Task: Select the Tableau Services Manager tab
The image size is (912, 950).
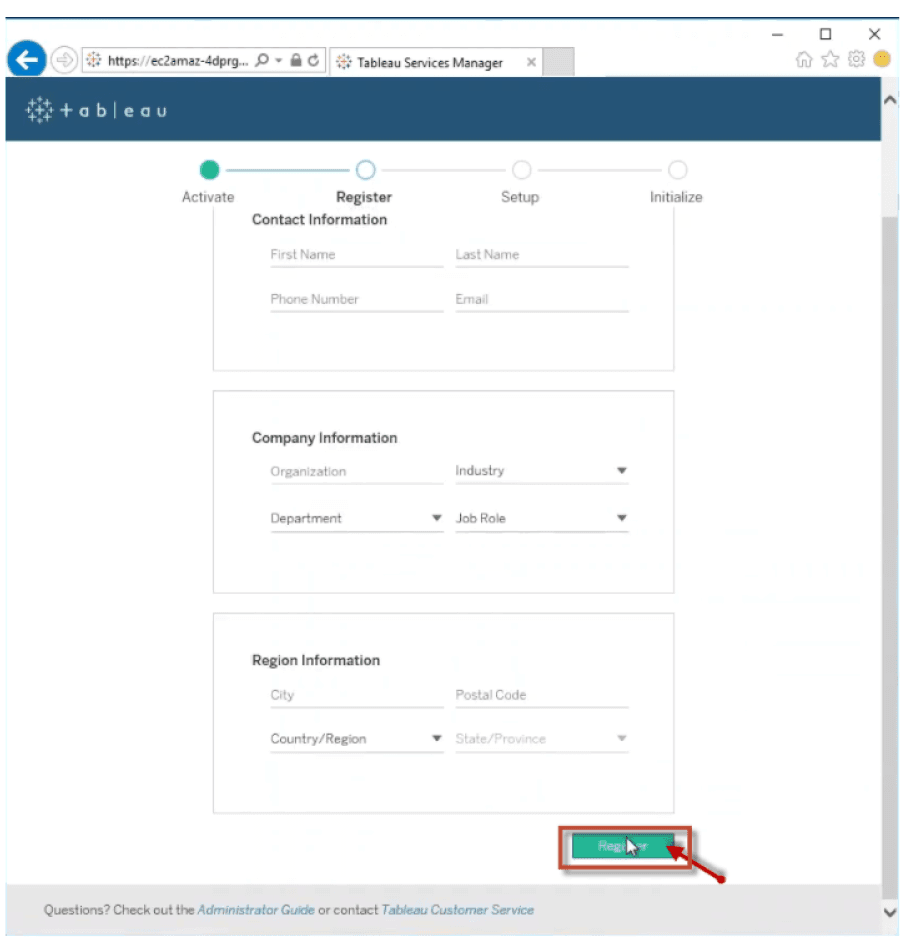Action: [x=429, y=62]
